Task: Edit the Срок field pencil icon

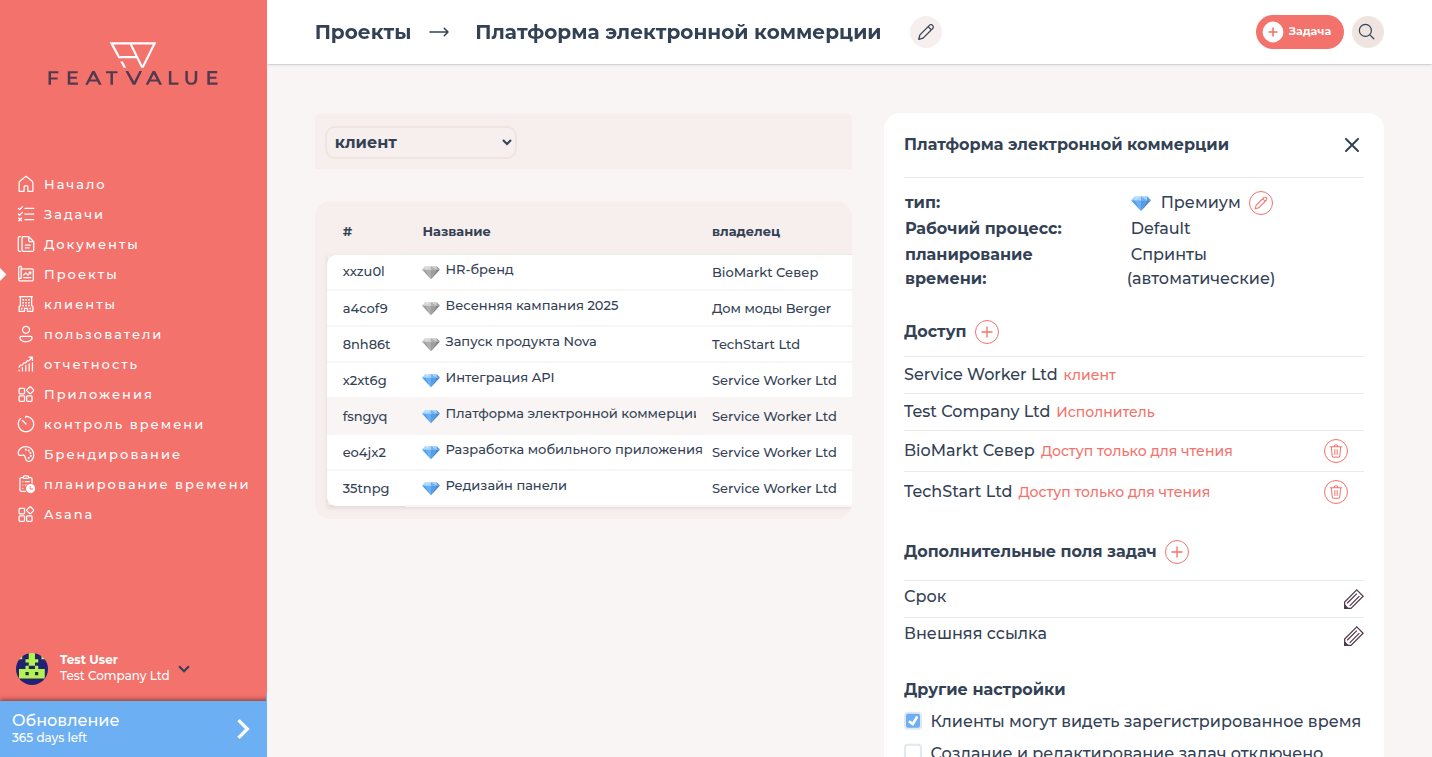Action: click(1353, 599)
